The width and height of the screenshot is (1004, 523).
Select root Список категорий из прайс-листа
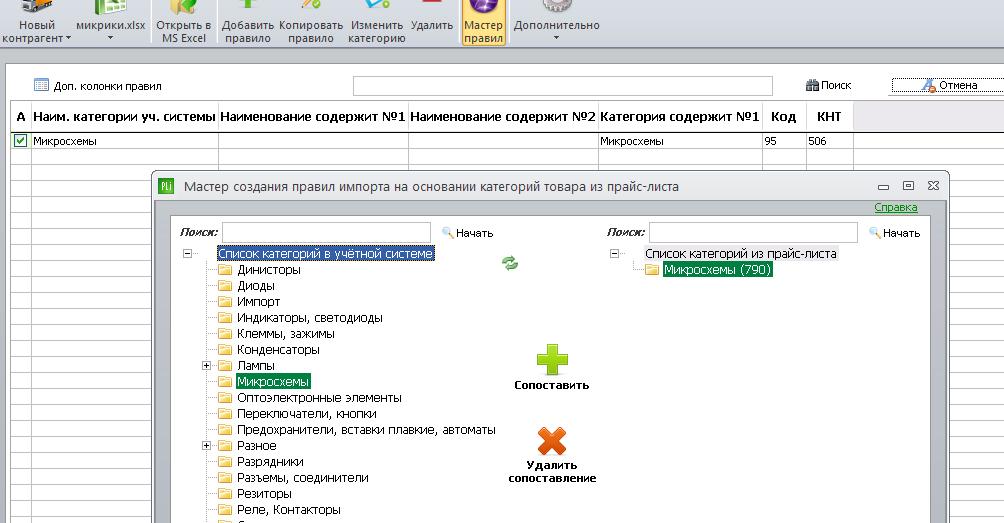coord(740,253)
